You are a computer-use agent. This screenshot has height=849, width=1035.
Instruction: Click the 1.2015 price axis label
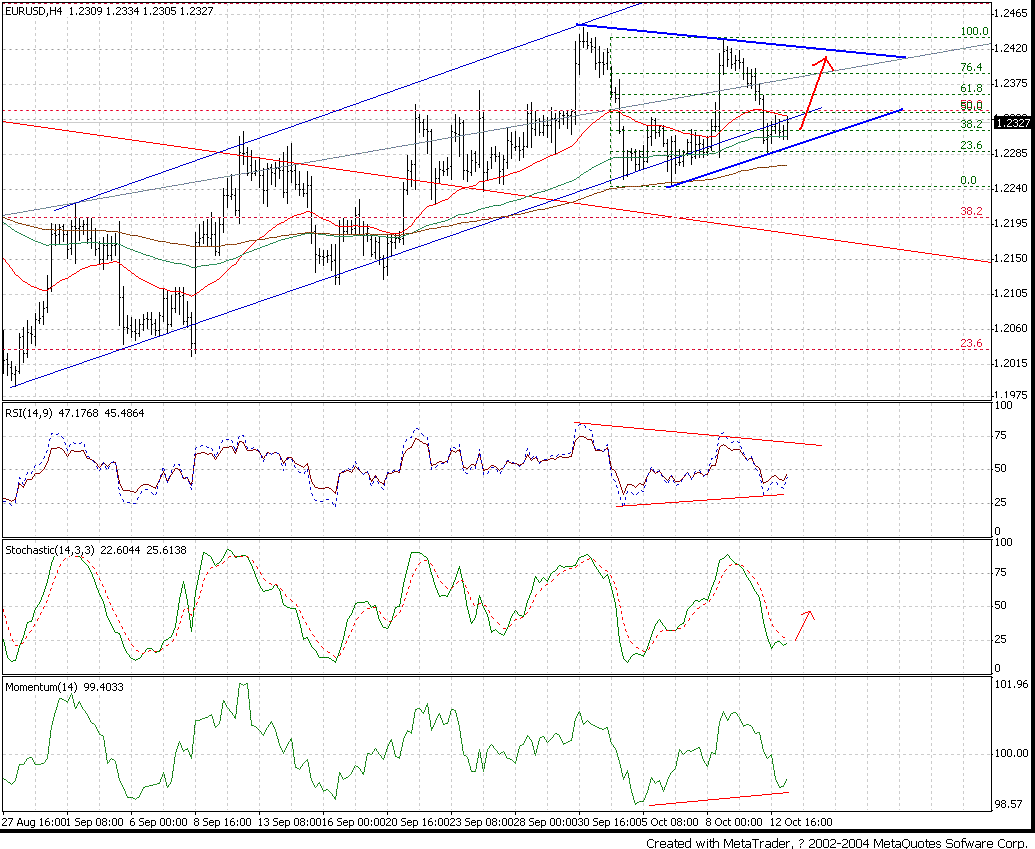(x=1013, y=363)
